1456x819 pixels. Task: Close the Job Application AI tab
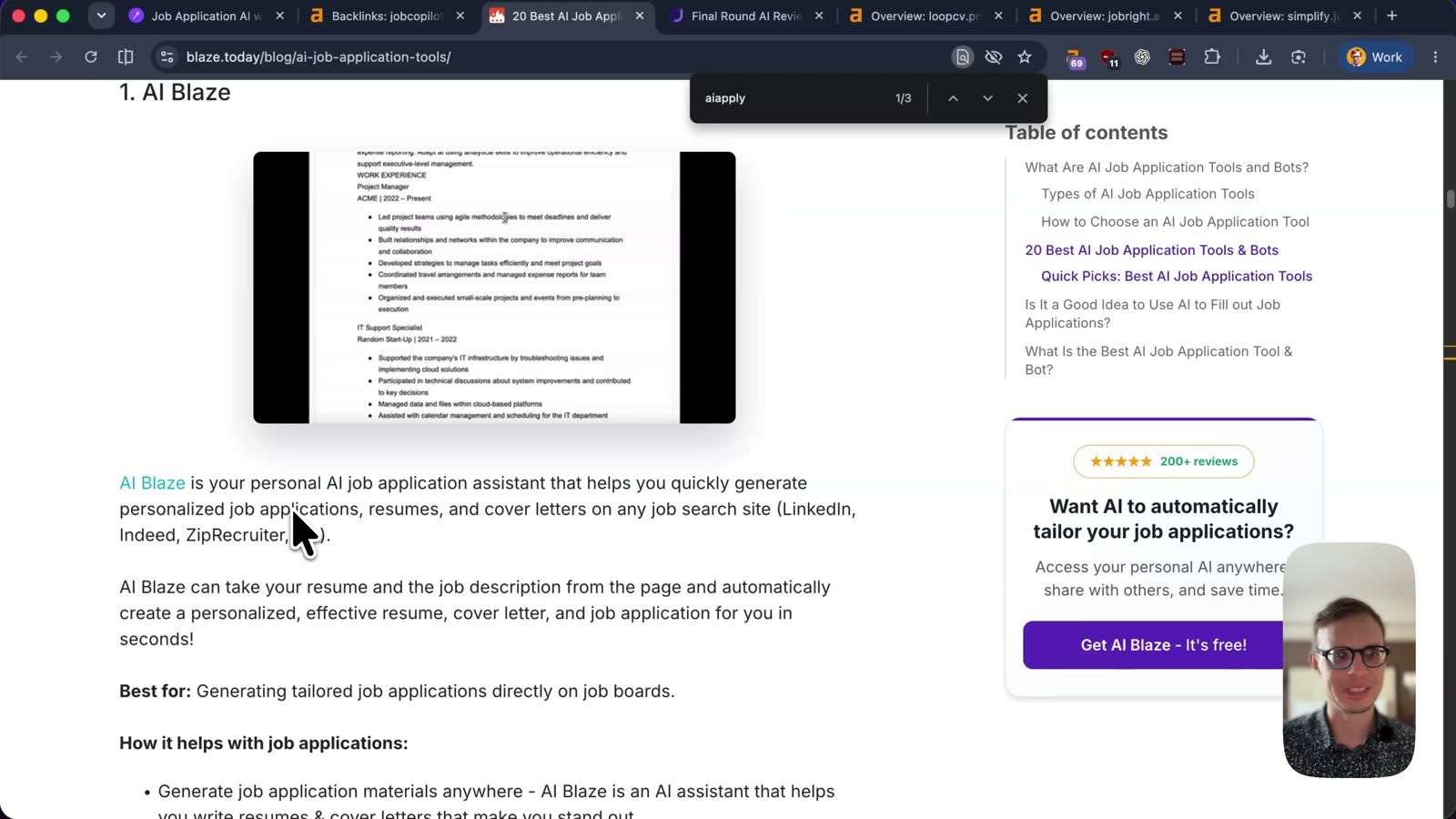click(x=279, y=15)
